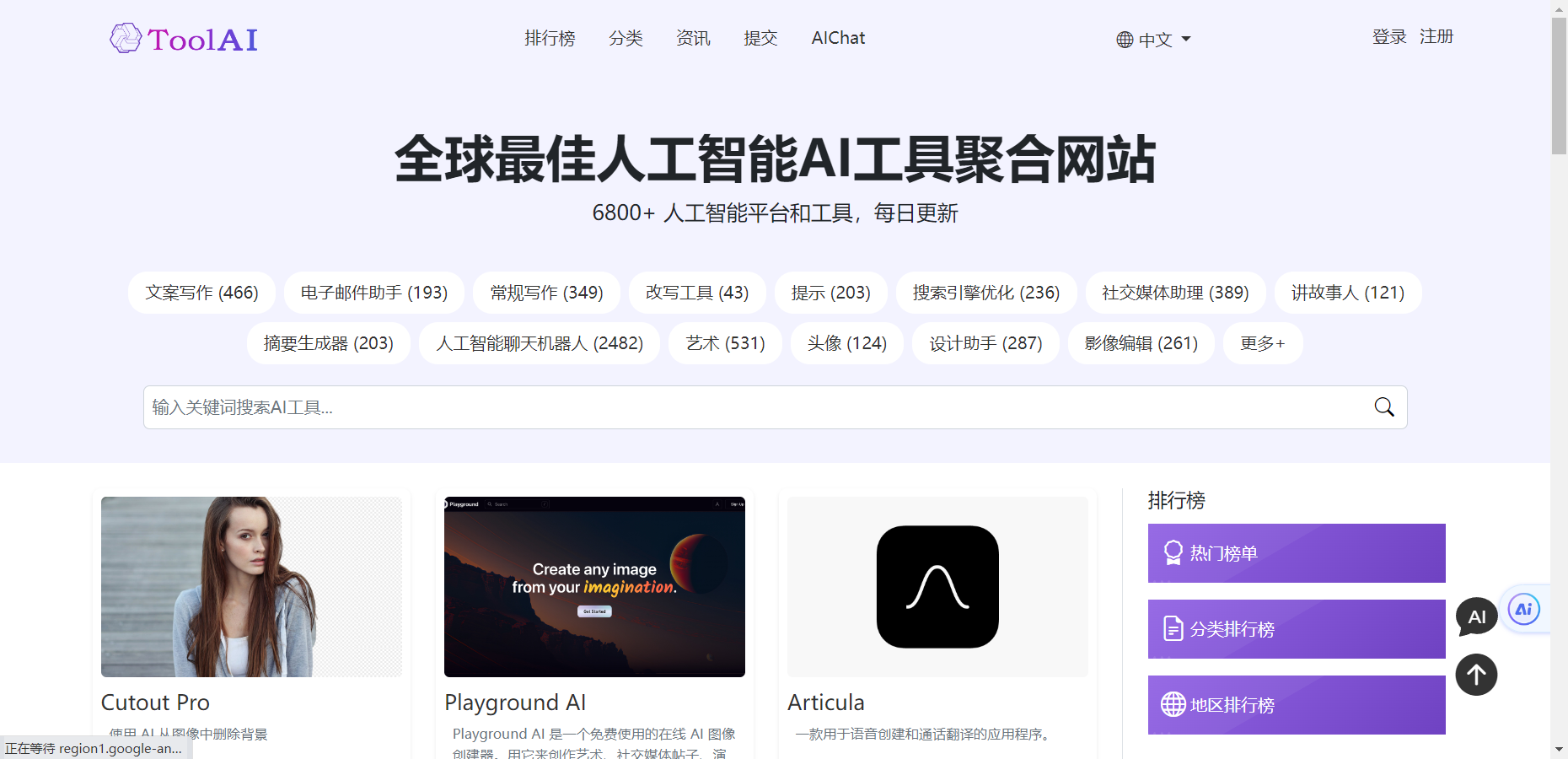The image size is (1568, 759).
Task: Click the page vertical scrollbar thumb
Action: click(1559, 86)
